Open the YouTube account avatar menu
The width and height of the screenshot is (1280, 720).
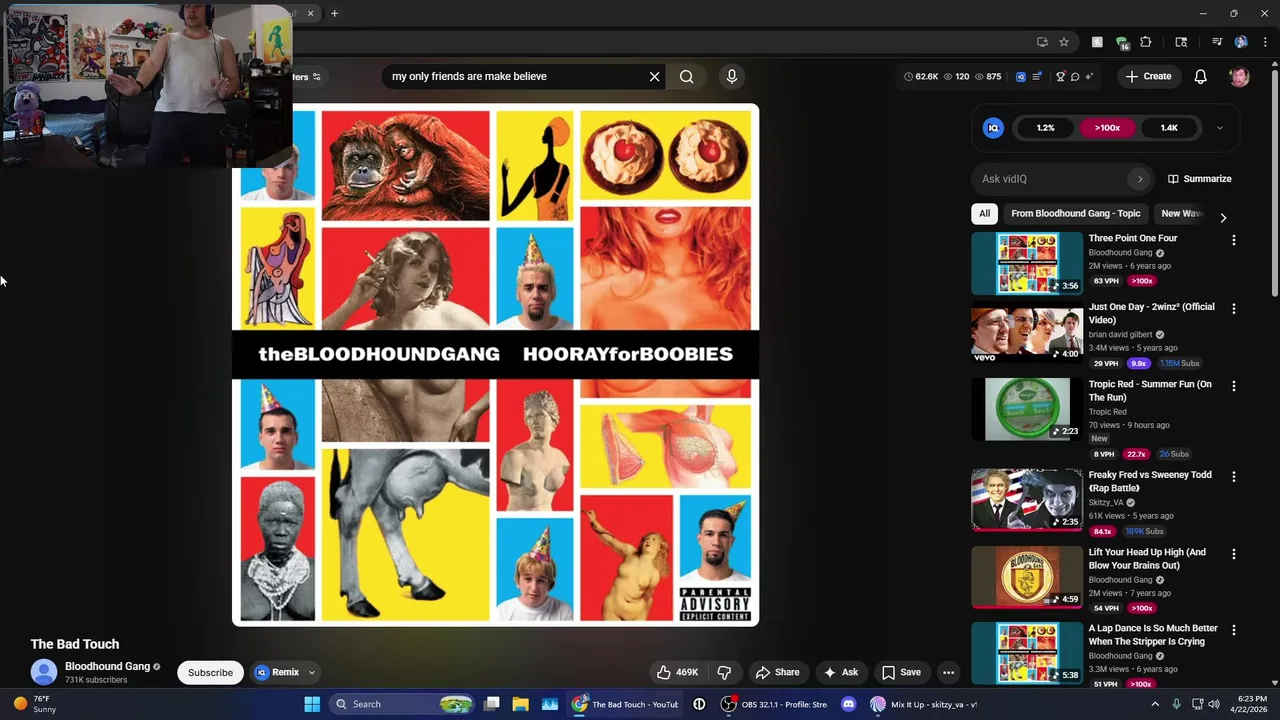(1239, 76)
